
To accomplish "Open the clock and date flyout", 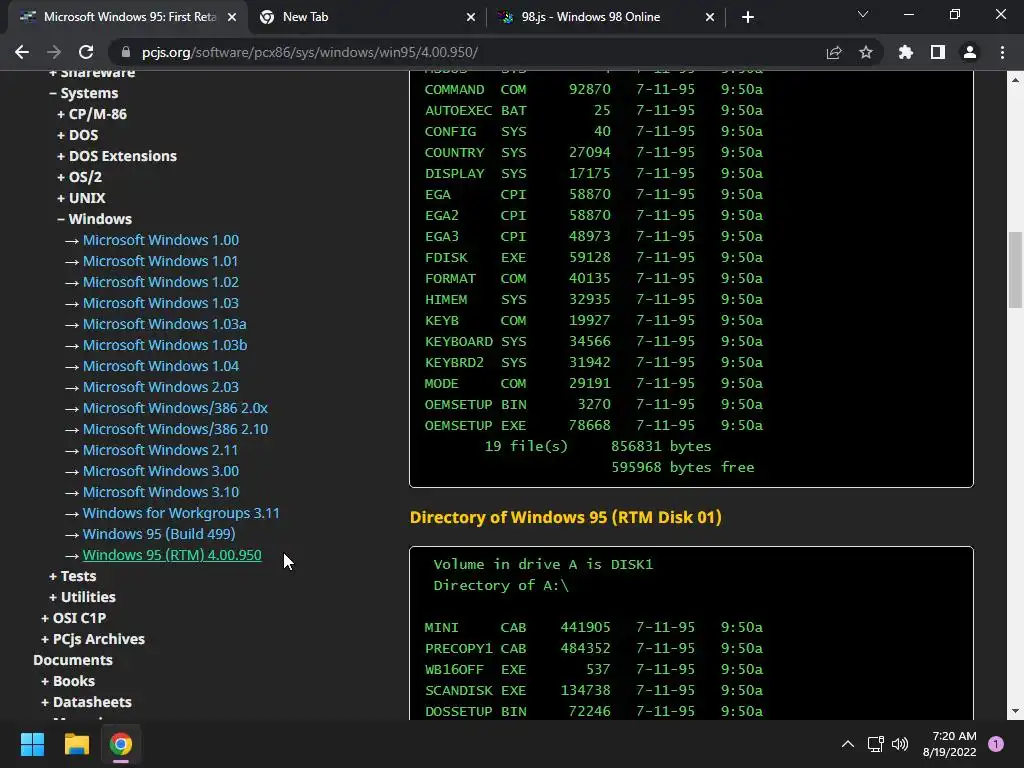I will click(950, 744).
